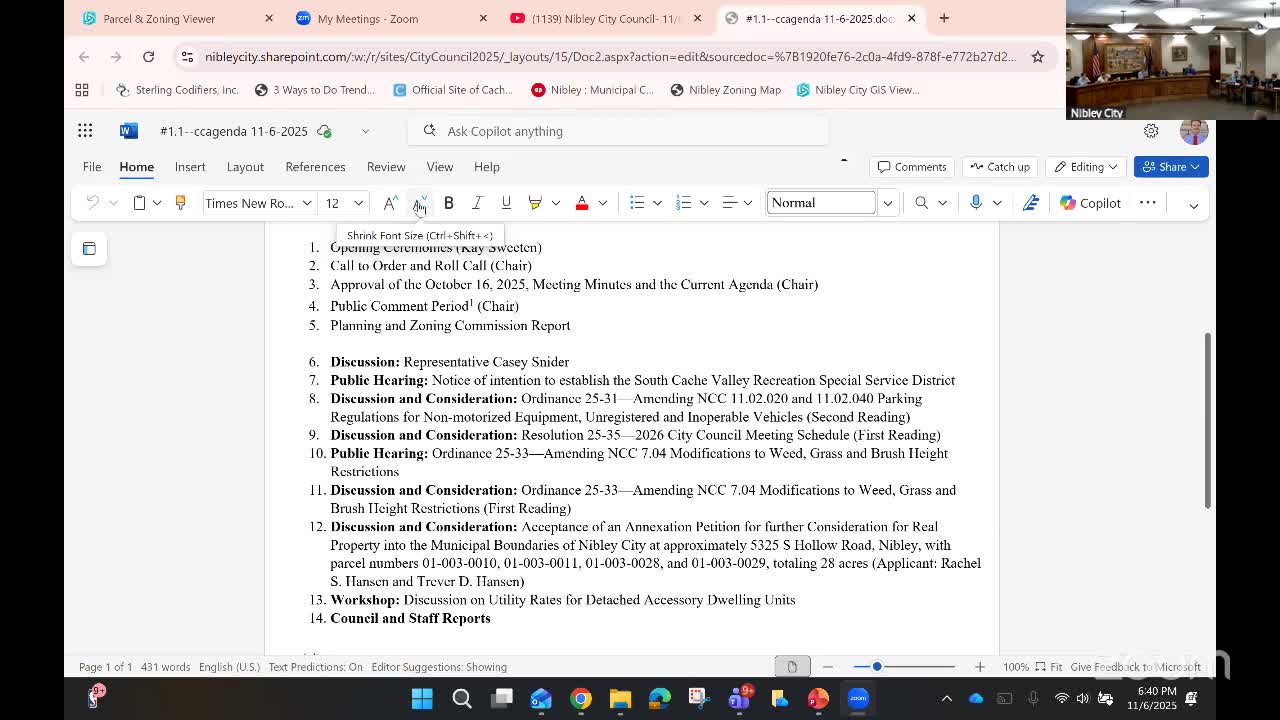Click the Grow Font Size icon
Image resolution: width=1280 pixels, height=720 pixels.
391,203
